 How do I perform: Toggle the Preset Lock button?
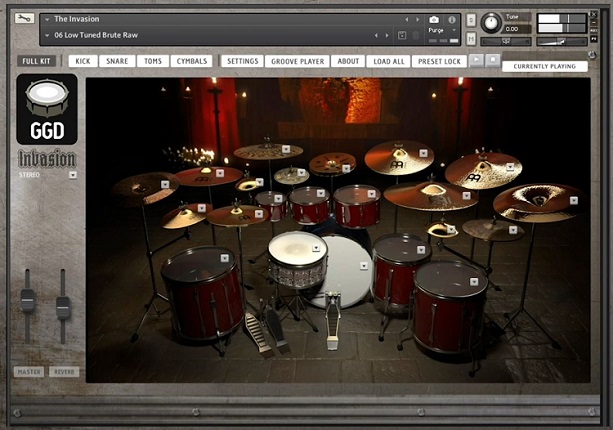pos(439,61)
